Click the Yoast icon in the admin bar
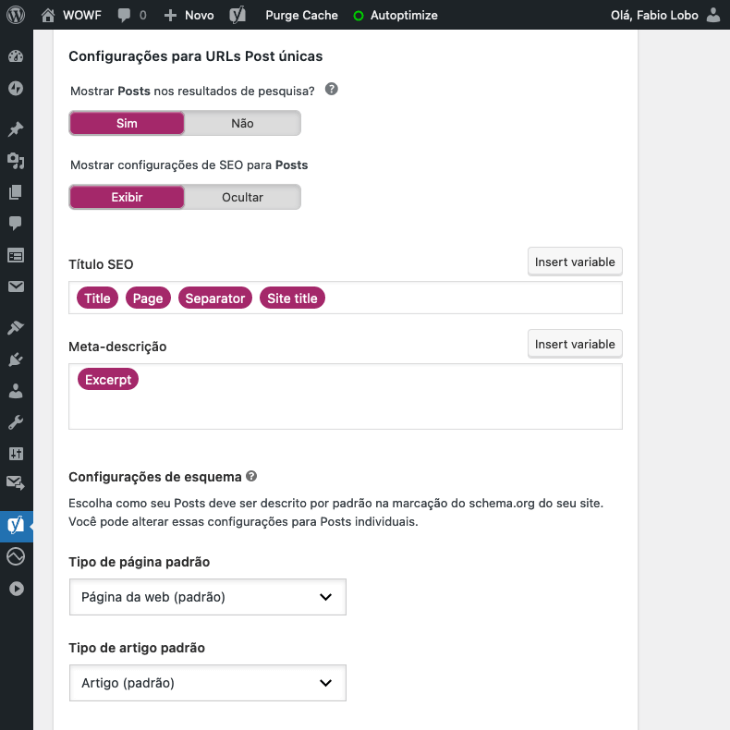This screenshot has width=730, height=730. pyautogui.click(x=237, y=15)
